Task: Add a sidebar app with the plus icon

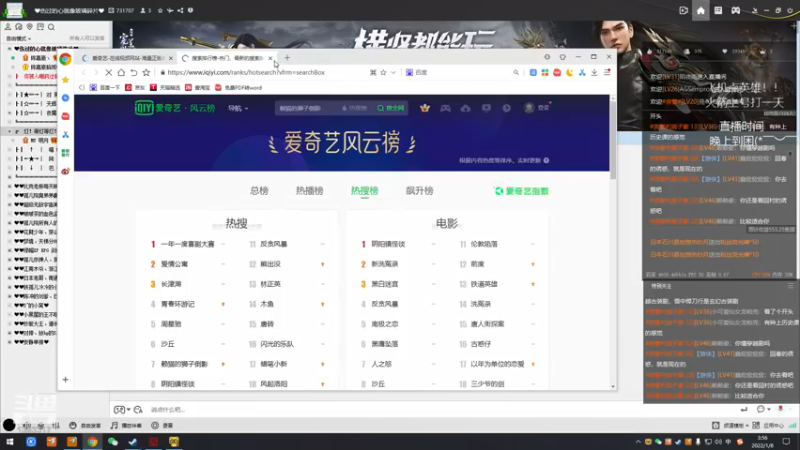Action: pos(65,380)
